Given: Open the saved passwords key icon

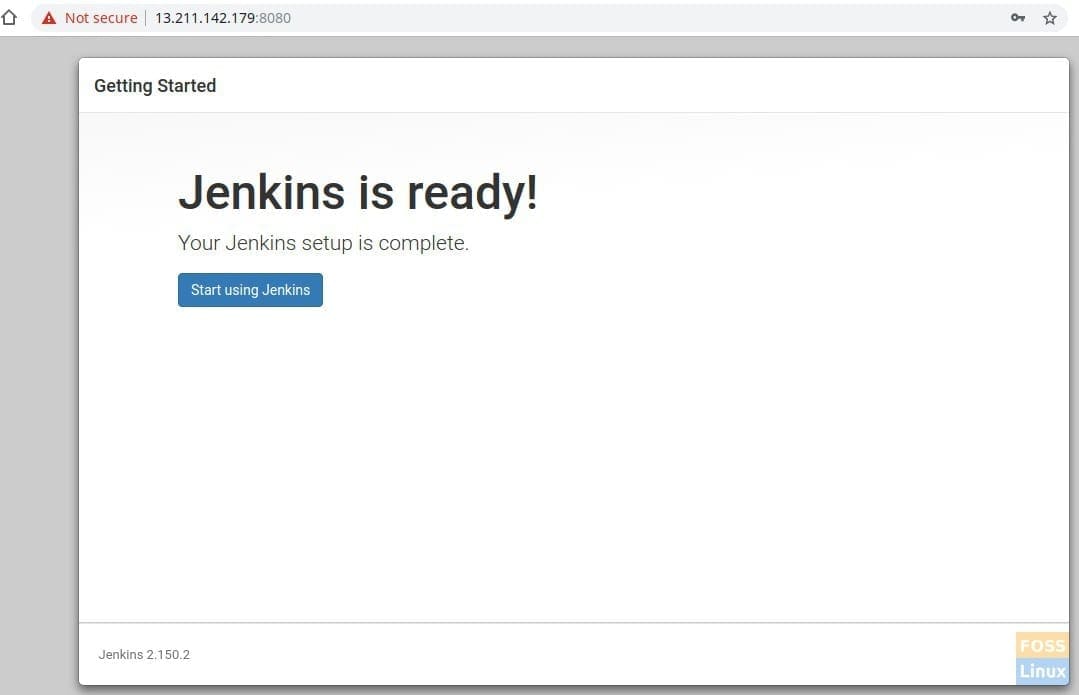Looking at the screenshot, I should (1018, 18).
